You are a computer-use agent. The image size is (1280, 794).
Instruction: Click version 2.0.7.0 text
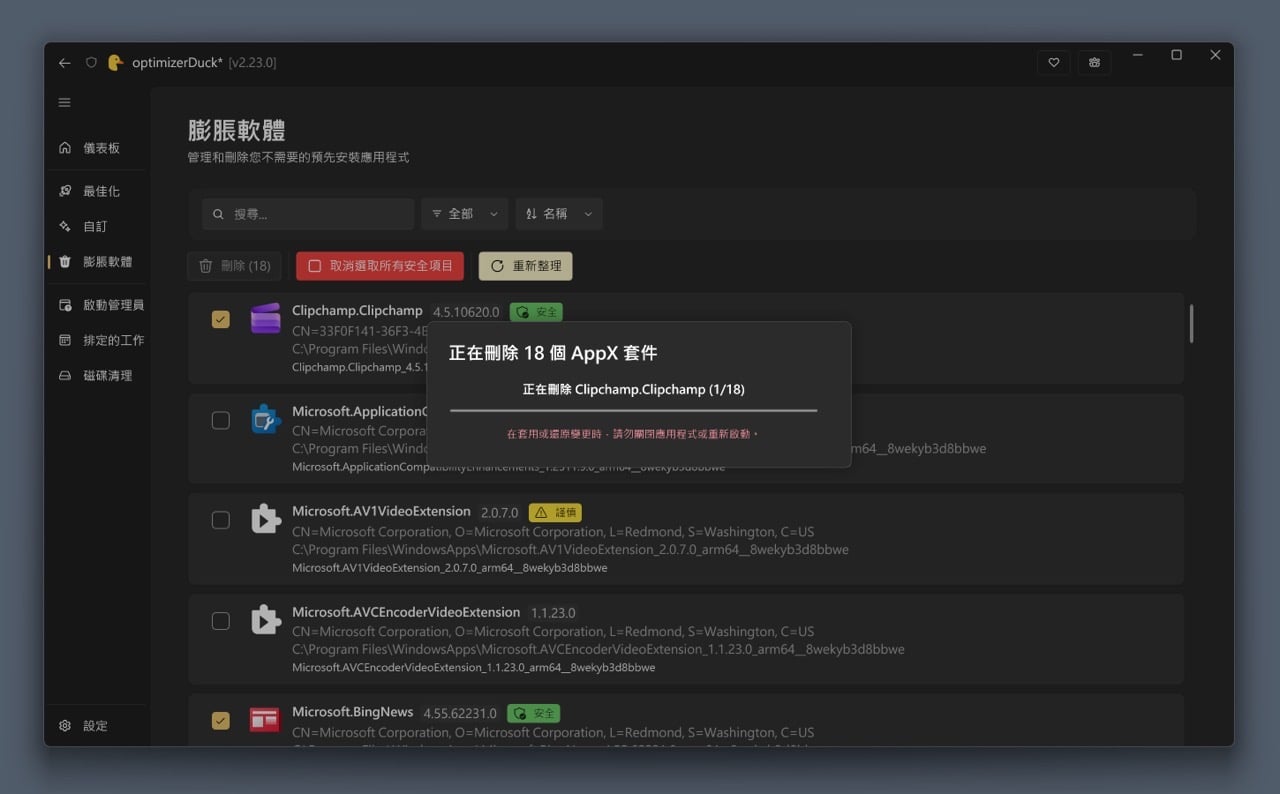[500, 512]
